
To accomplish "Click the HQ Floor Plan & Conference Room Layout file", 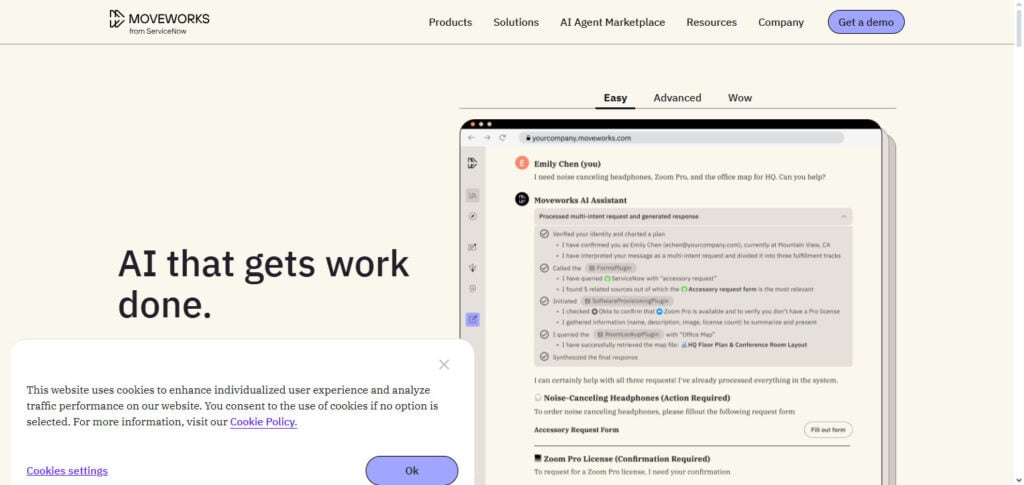I will (x=743, y=345).
